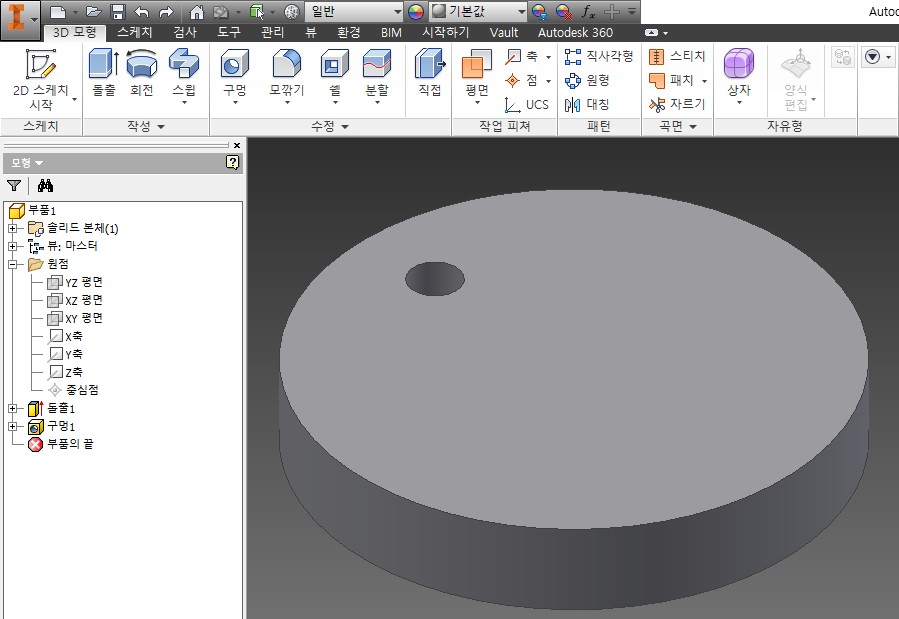This screenshot has height=619, width=899.
Task: Expand the 작성 panel dropdown
Action: (146, 126)
